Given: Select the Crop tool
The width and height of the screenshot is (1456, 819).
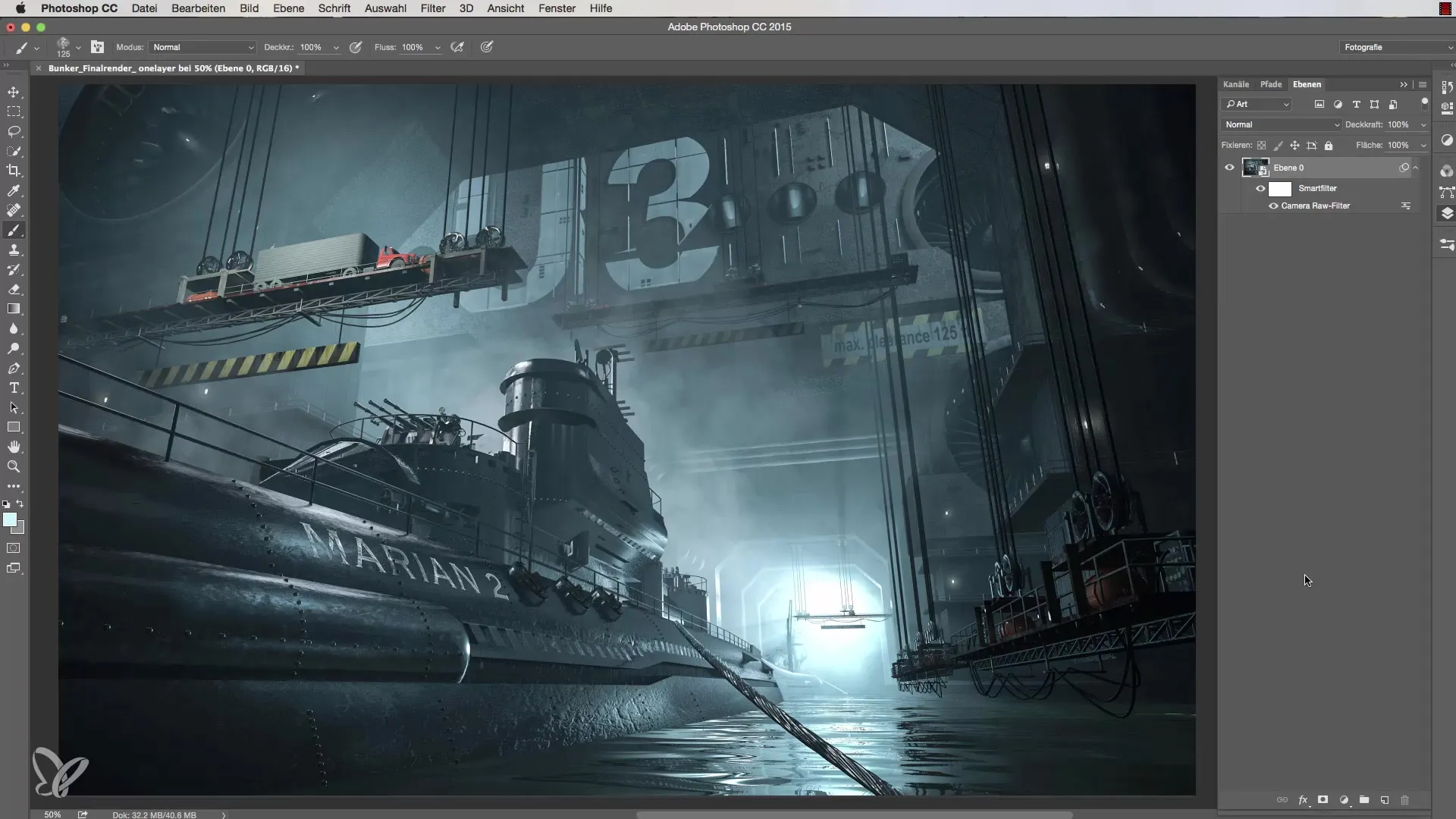Looking at the screenshot, I should coord(14,171).
